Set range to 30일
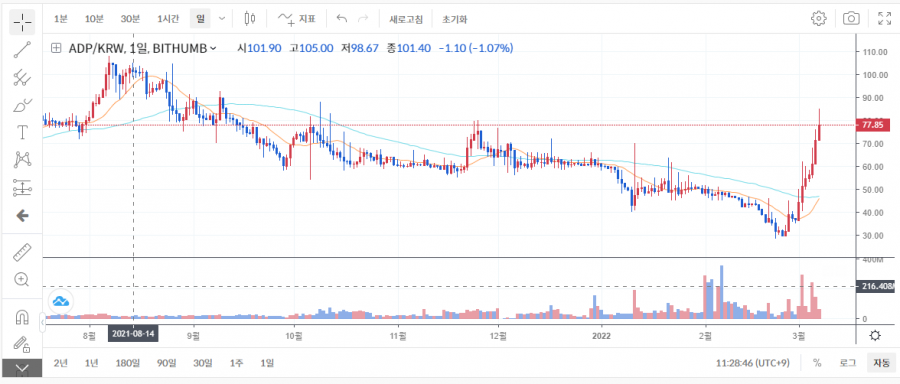This screenshot has width=900, height=384. [203, 363]
